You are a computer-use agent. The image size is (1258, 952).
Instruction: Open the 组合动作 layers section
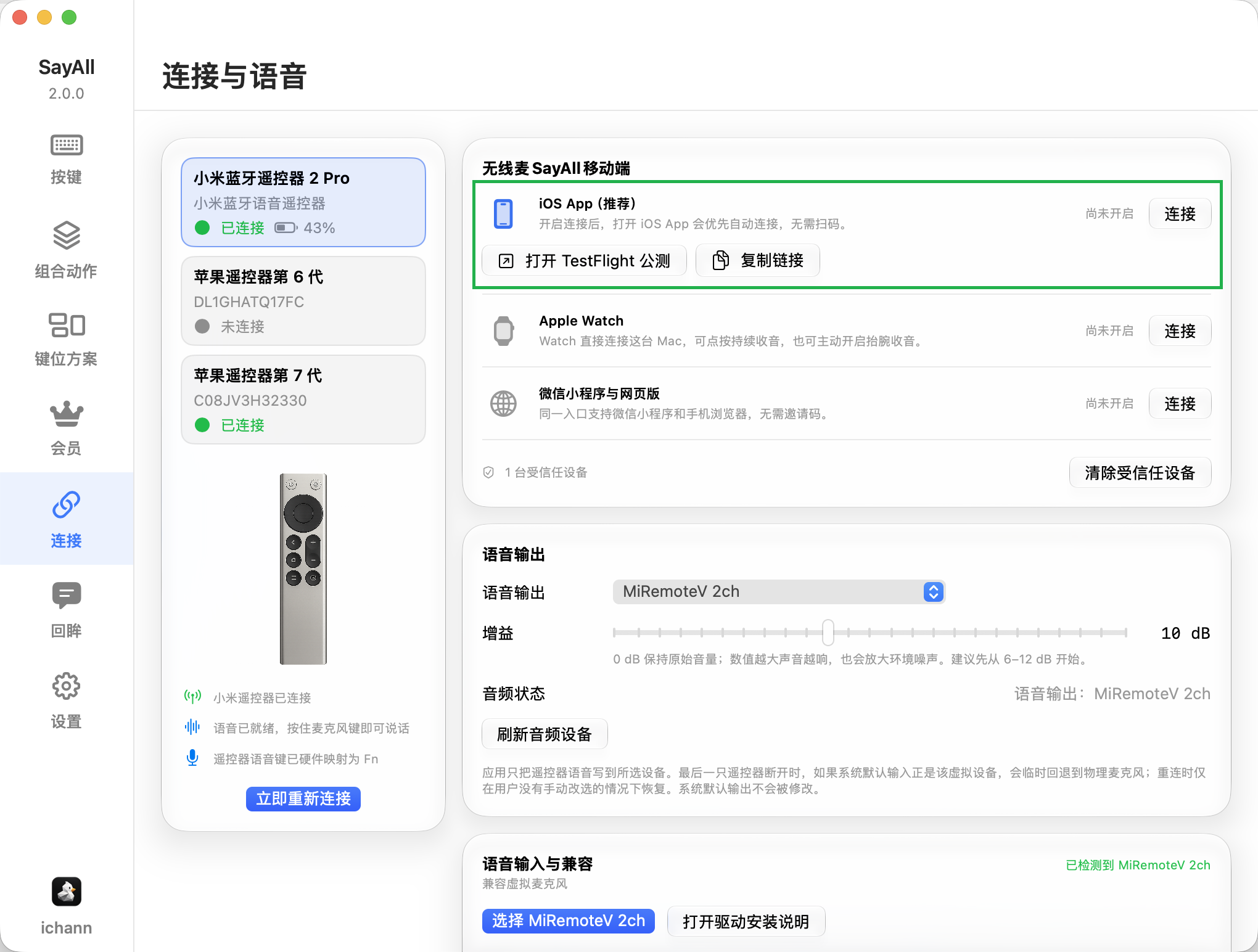66,250
